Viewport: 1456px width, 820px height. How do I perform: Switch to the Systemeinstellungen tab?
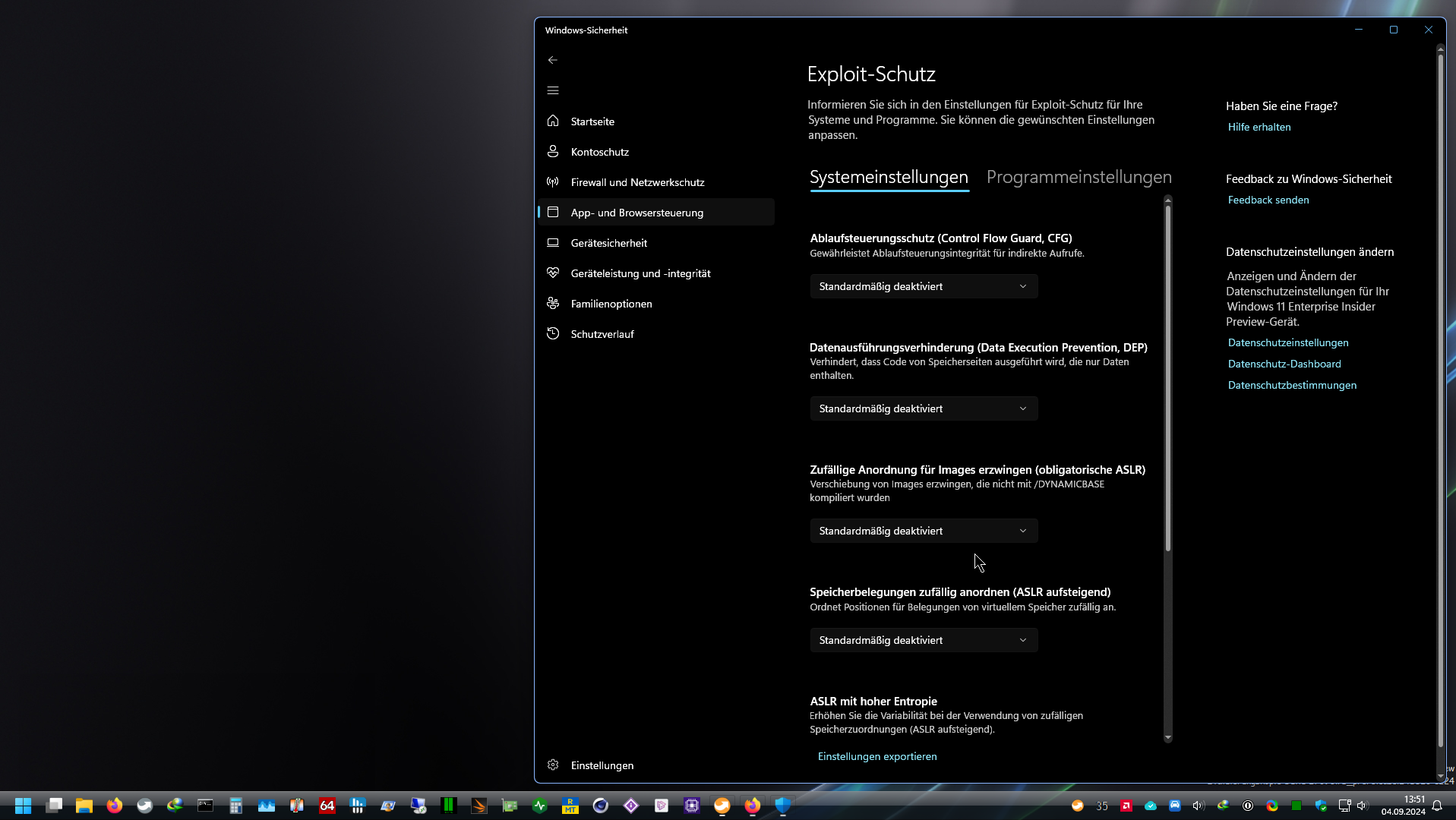[x=889, y=177]
